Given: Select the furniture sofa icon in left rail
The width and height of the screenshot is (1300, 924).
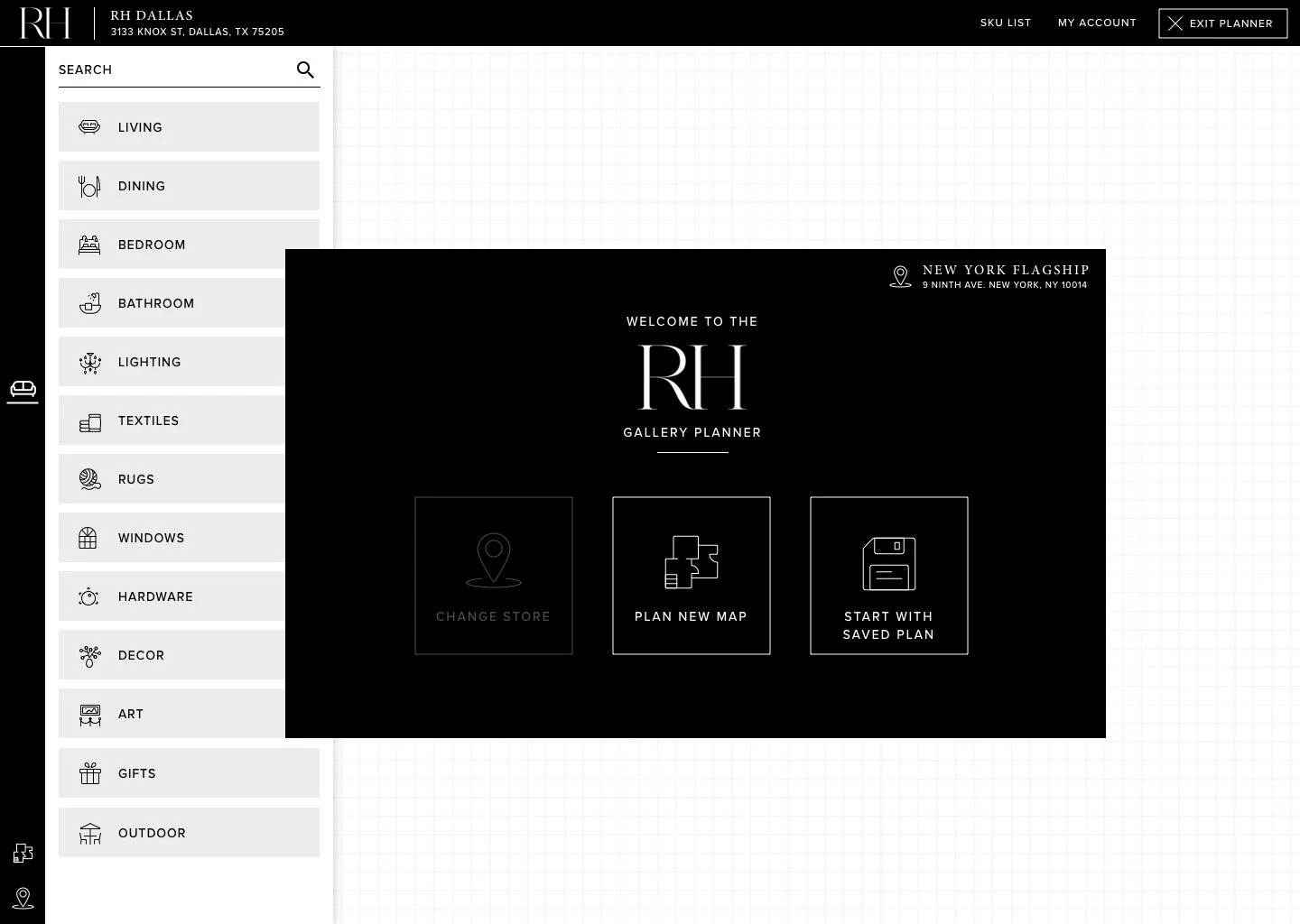Looking at the screenshot, I should [x=23, y=389].
